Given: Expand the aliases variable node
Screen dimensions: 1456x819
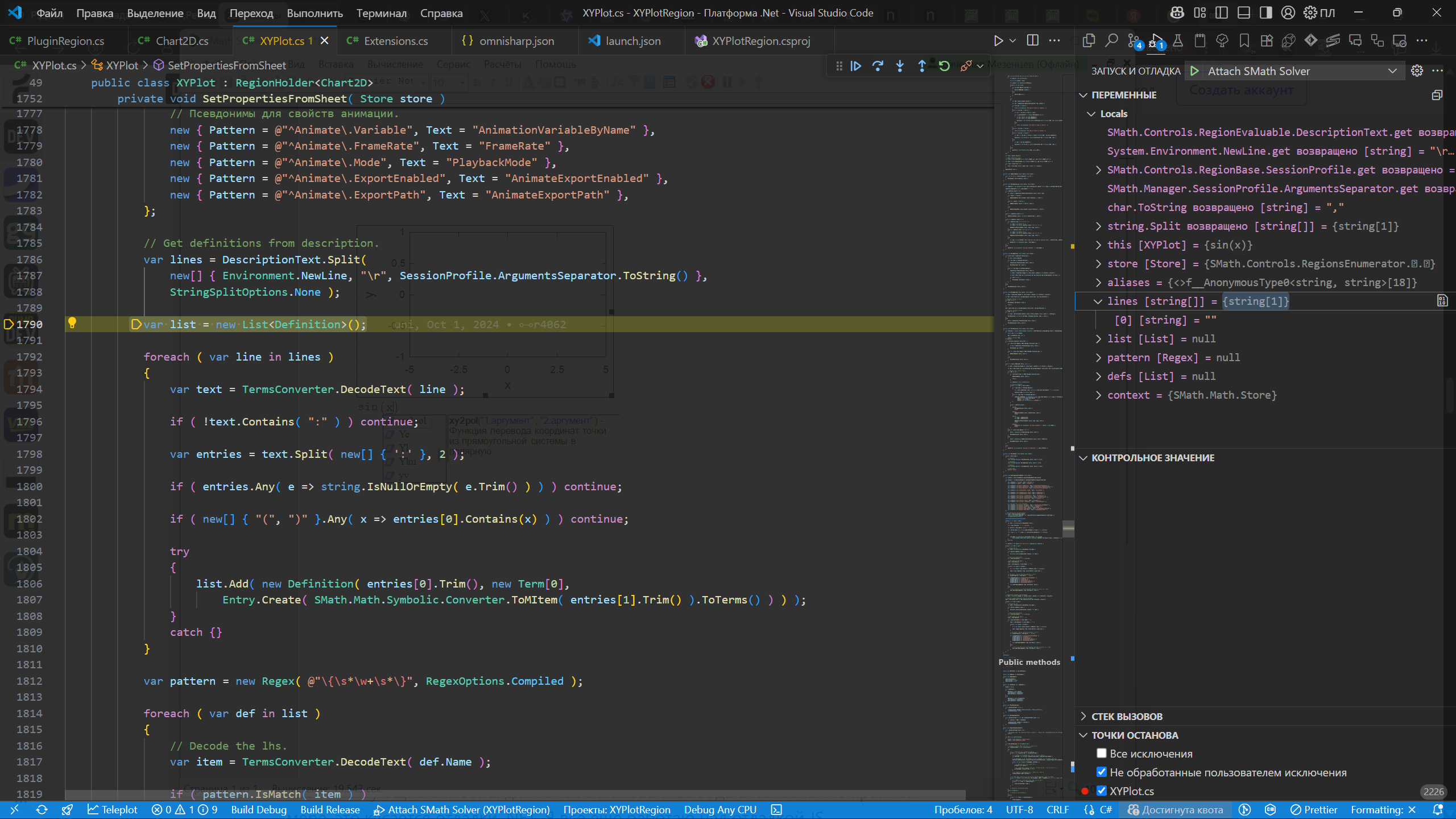Looking at the screenshot, I should click(1098, 283).
